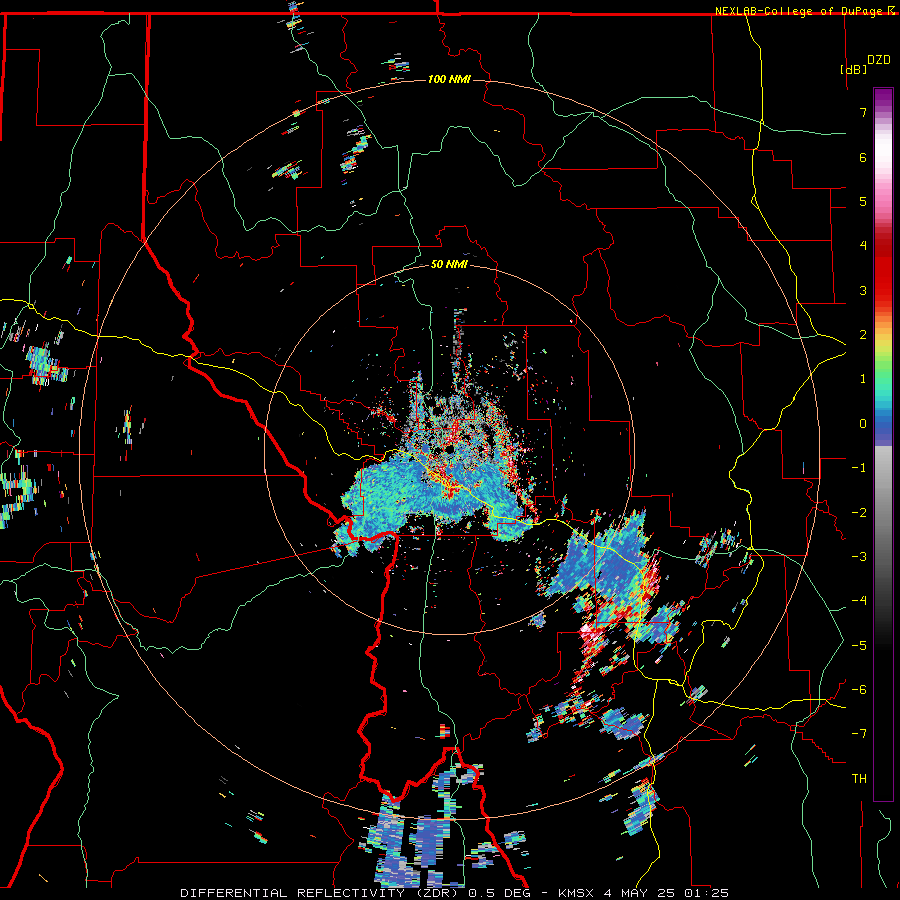This screenshot has height=900, width=900.
Task: Click the 1 value on the color scale
Action: (863, 379)
